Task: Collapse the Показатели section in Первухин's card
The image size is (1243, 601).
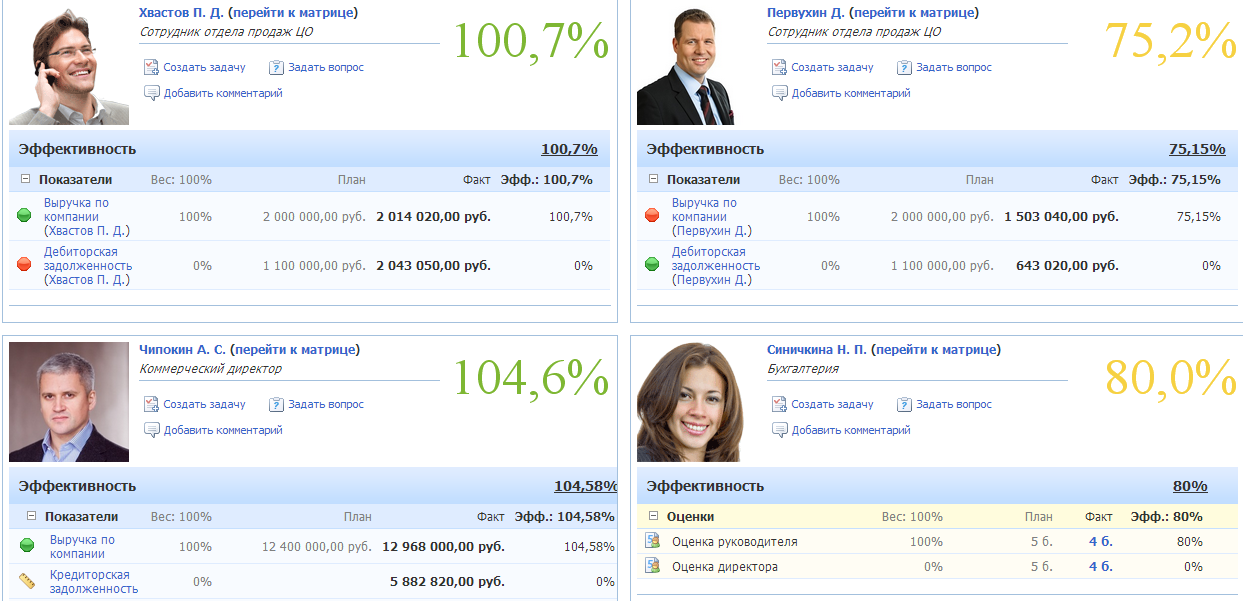Action: tap(653, 180)
